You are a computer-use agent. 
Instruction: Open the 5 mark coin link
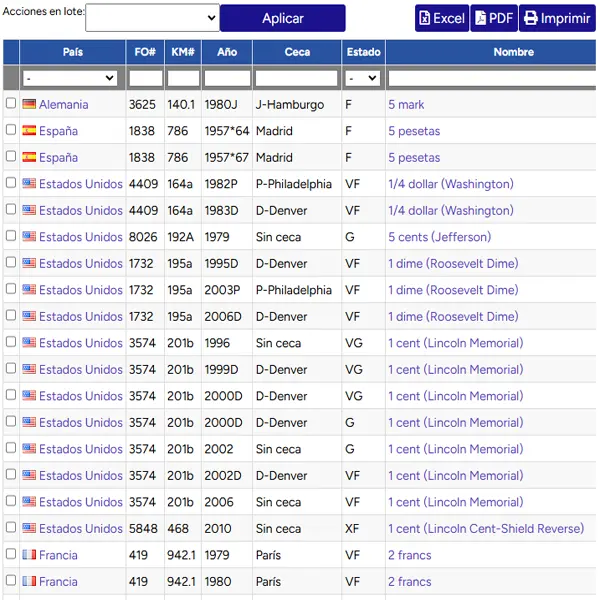point(406,104)
